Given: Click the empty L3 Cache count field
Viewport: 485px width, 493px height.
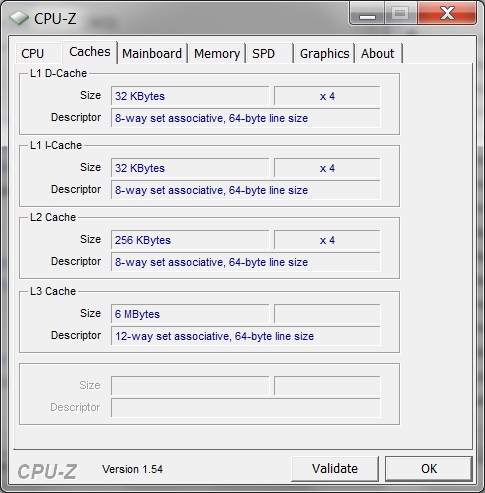Looking at the screenshot, I should tap(327, 314).
